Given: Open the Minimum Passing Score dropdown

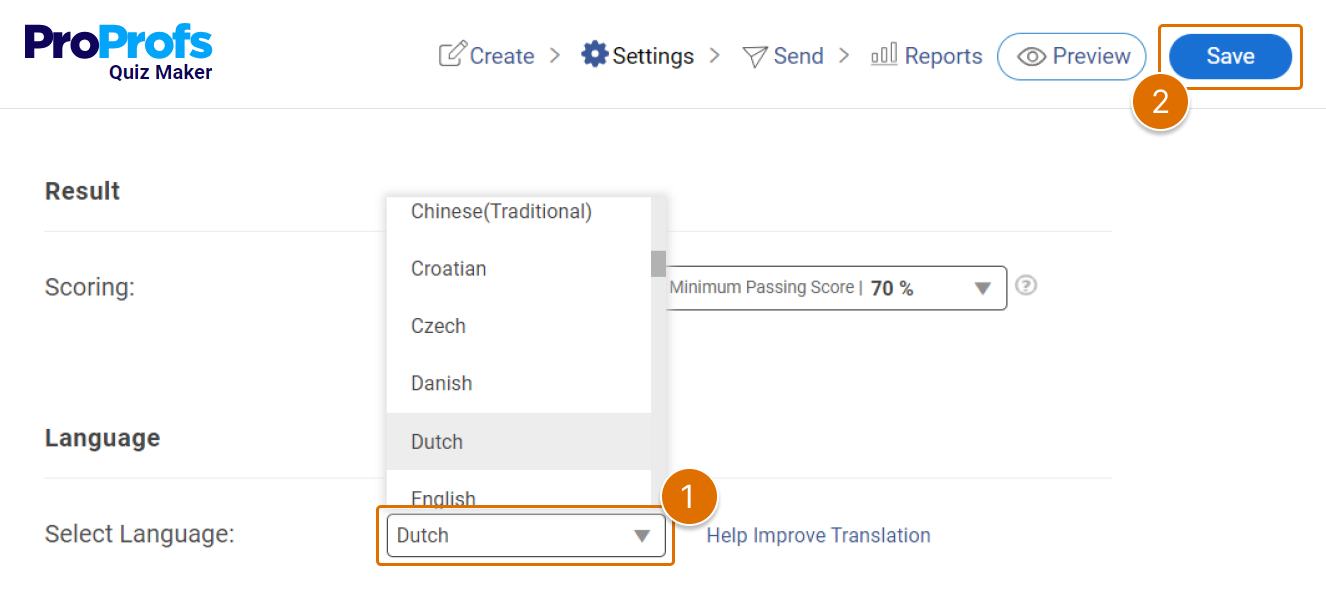Looking at the screenshot, I should tap(982, 288).
